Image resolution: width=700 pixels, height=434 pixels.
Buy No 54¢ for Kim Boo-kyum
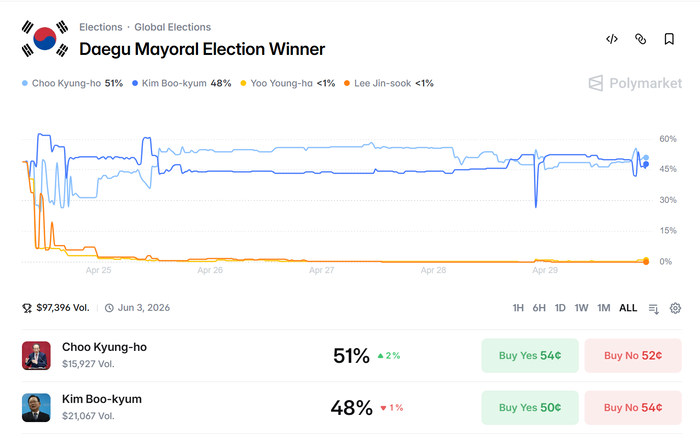click(x=632, y=407)
